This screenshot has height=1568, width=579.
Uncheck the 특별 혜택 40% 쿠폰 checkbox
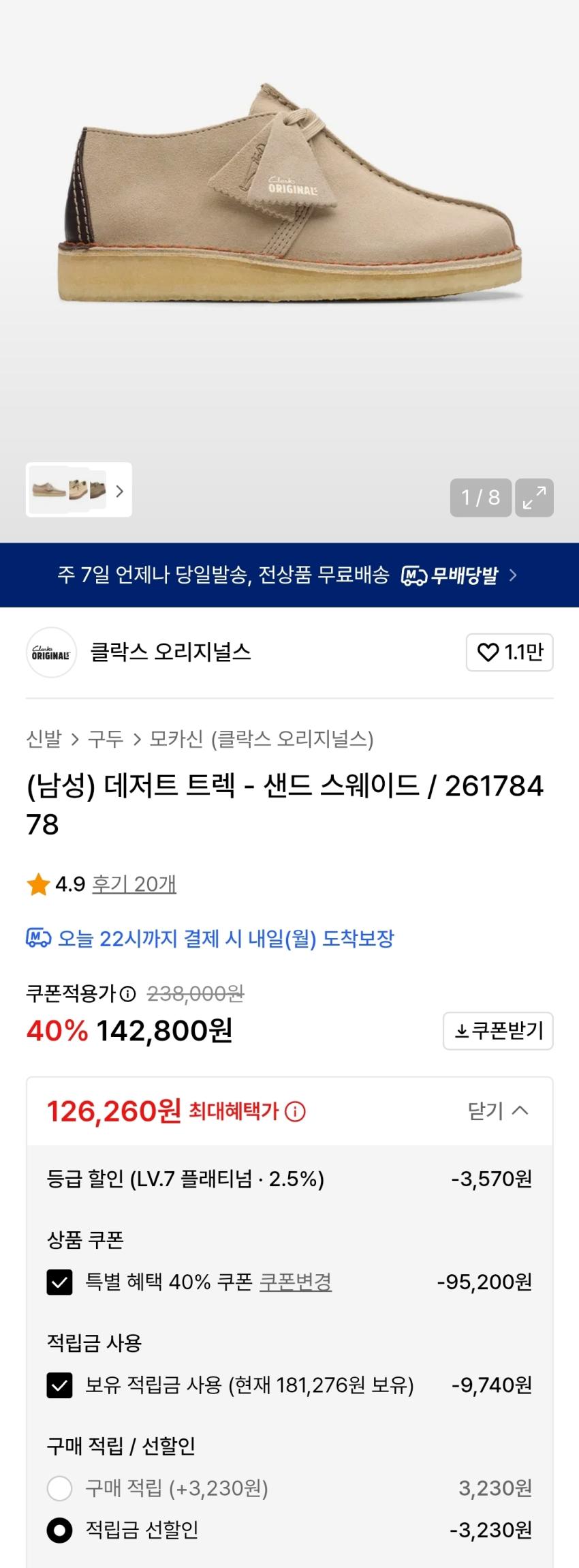coord(60,1282)
